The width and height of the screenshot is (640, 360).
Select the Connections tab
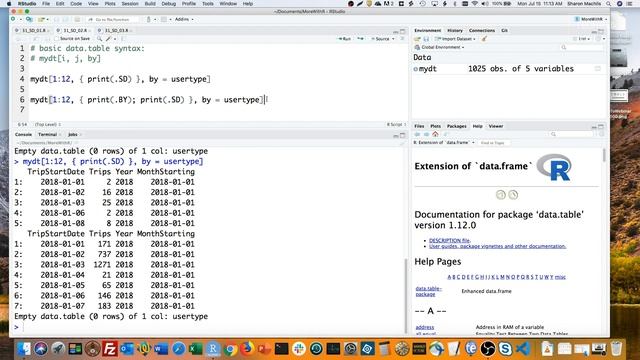tap(482, 31)
